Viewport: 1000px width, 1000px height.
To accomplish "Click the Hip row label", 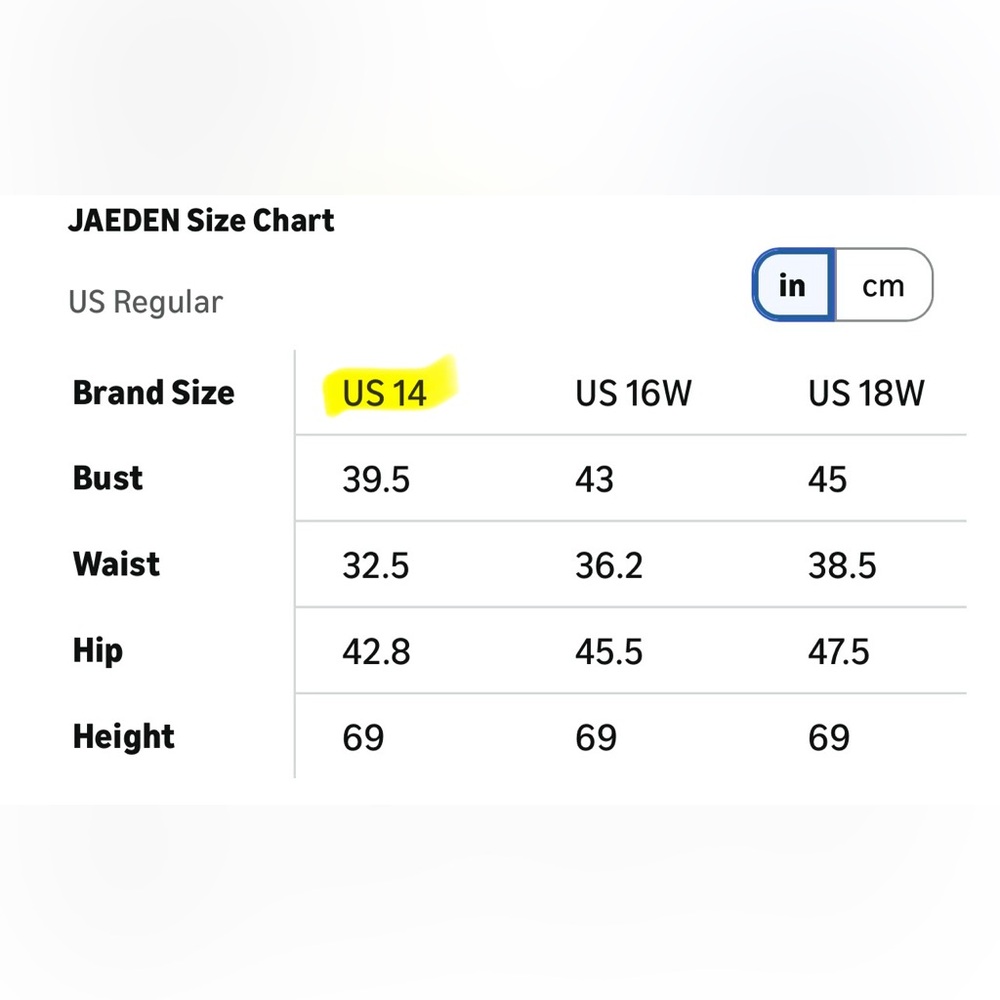I will [98, 651].
